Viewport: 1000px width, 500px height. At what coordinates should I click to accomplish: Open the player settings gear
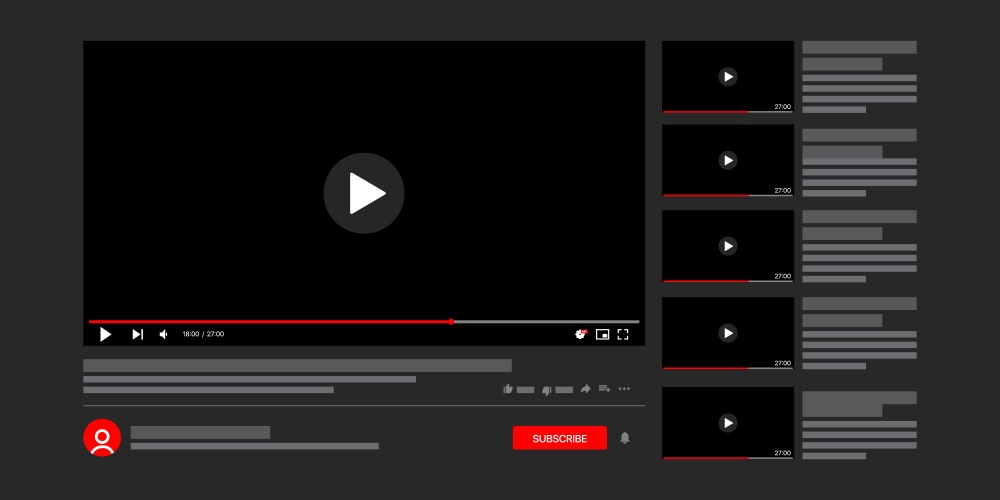580,334
